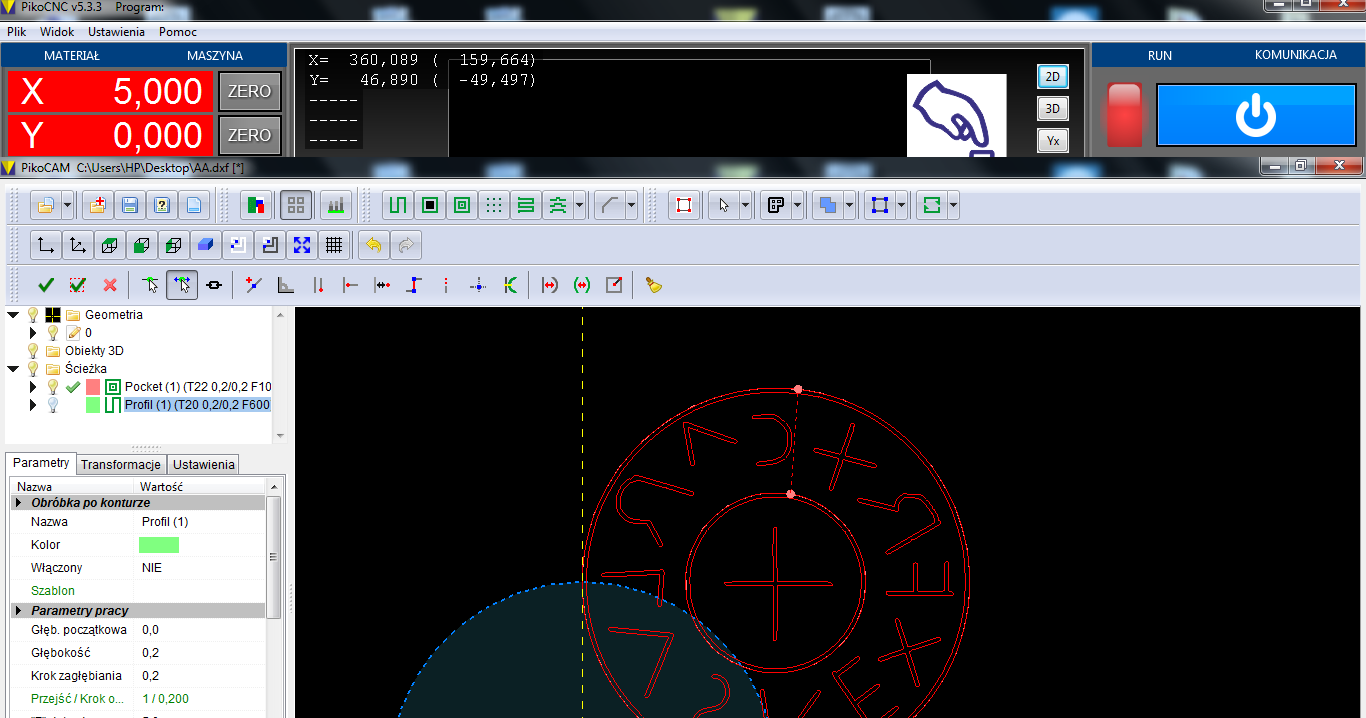Click the yellow-green K-shaped tool icon

coord(510,285)
